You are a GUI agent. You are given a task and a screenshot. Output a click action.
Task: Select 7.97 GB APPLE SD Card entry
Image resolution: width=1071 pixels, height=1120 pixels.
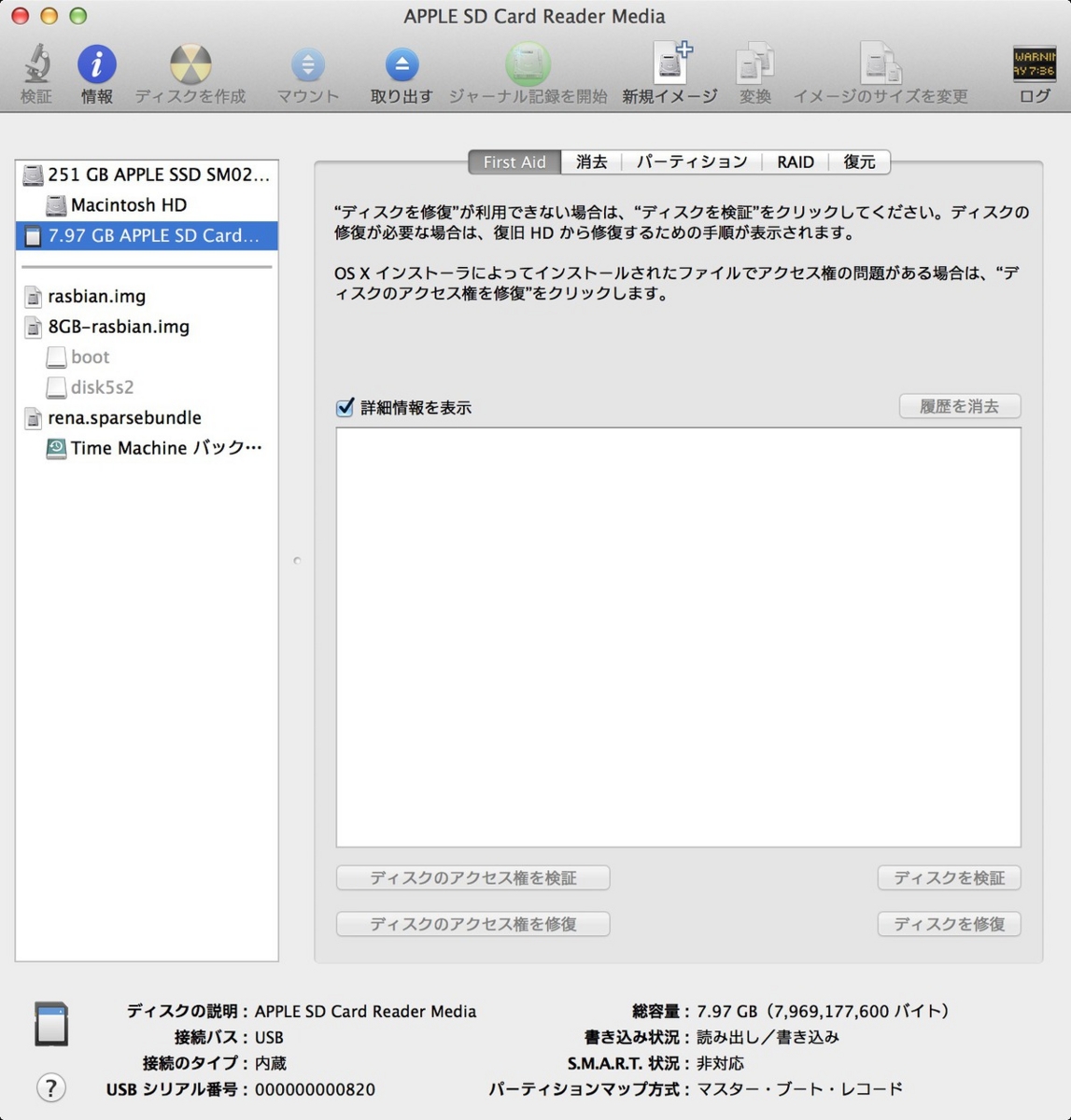point(147,236)
